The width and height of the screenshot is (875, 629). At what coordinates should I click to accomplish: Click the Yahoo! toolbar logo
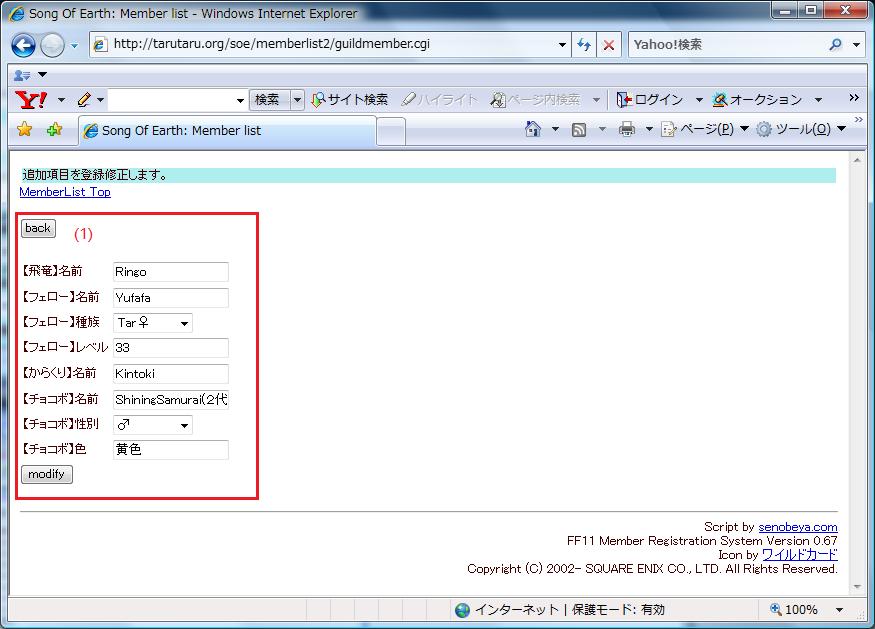[x=32, y=99]
